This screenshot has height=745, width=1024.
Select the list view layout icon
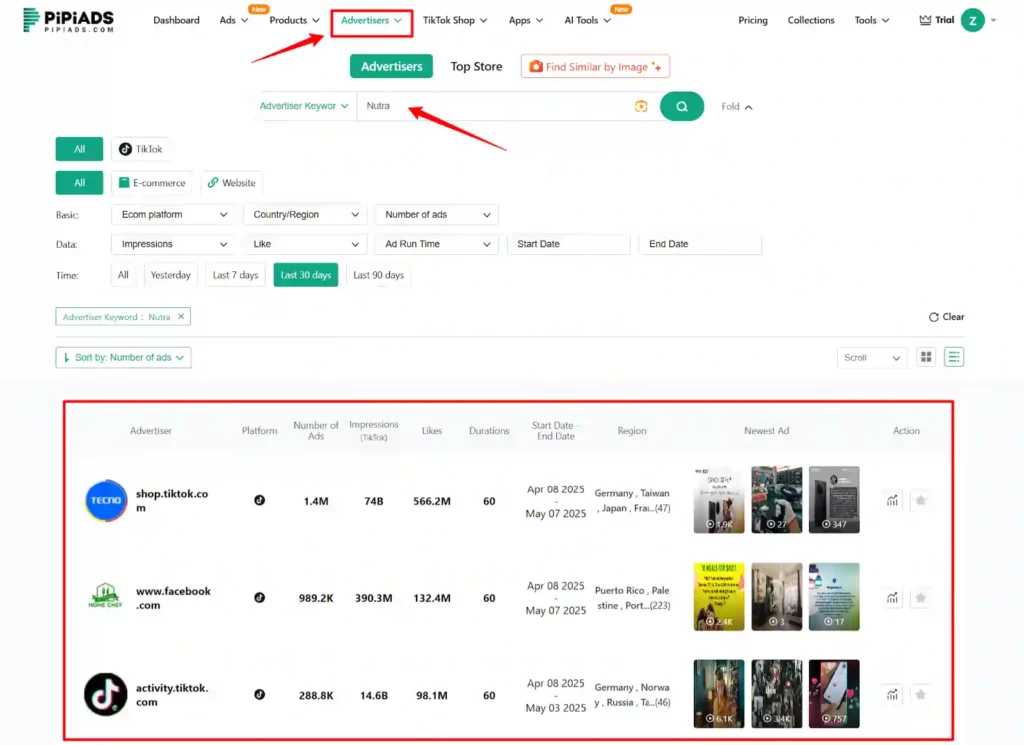(x=953, y=356)
